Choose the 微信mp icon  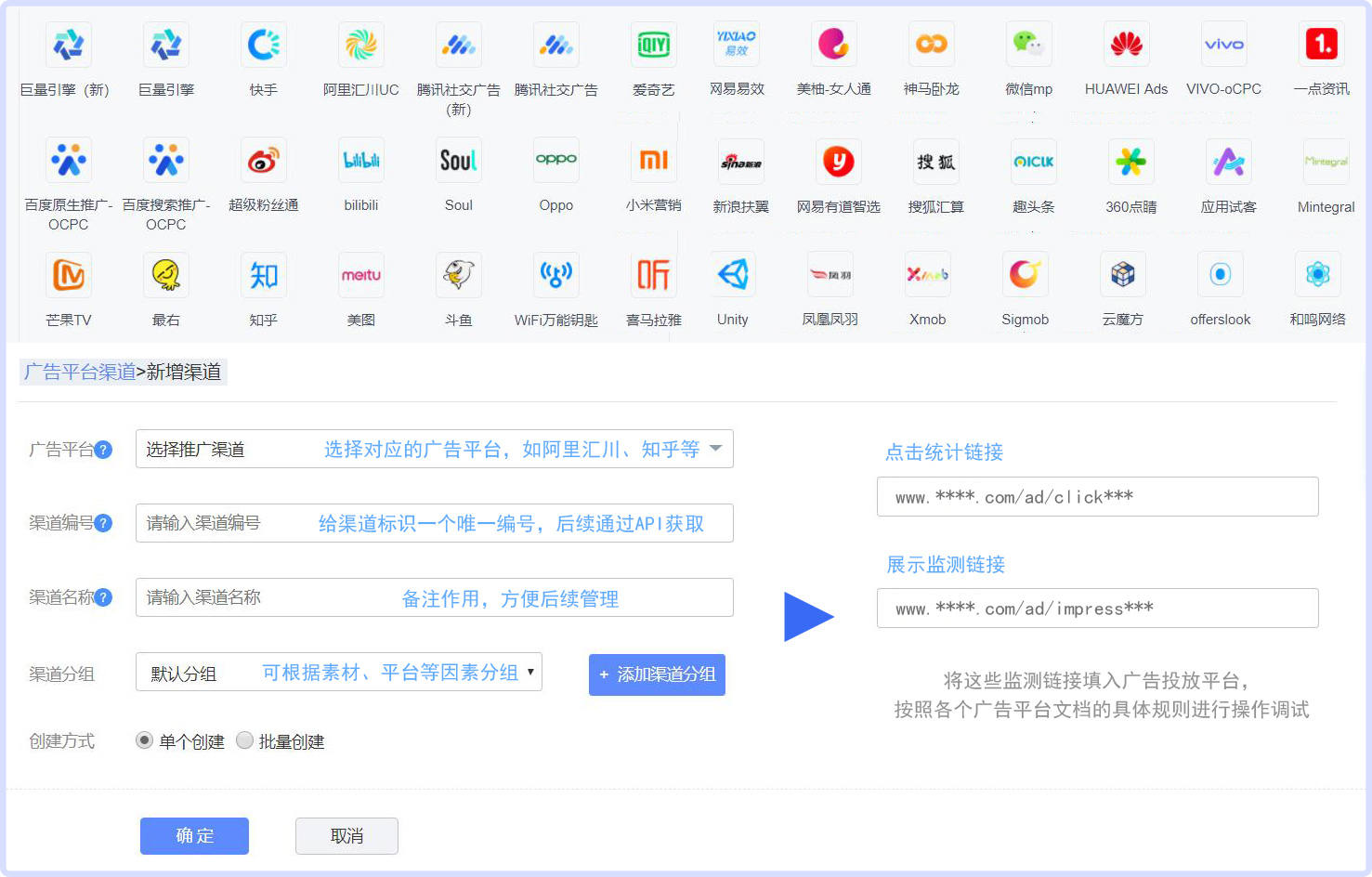[x=1029, y=44]
